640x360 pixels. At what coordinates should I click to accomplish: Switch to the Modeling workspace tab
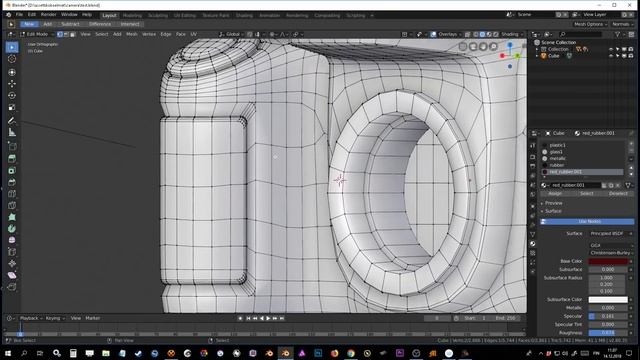point(132,16)
